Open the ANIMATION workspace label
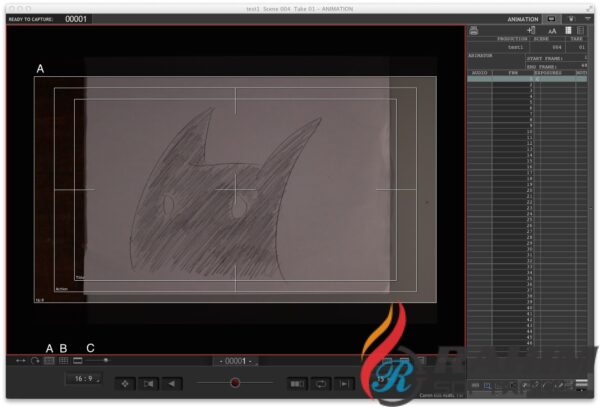Screen dimensions: 600x407 pyautogui.click(x=523, y=19)
